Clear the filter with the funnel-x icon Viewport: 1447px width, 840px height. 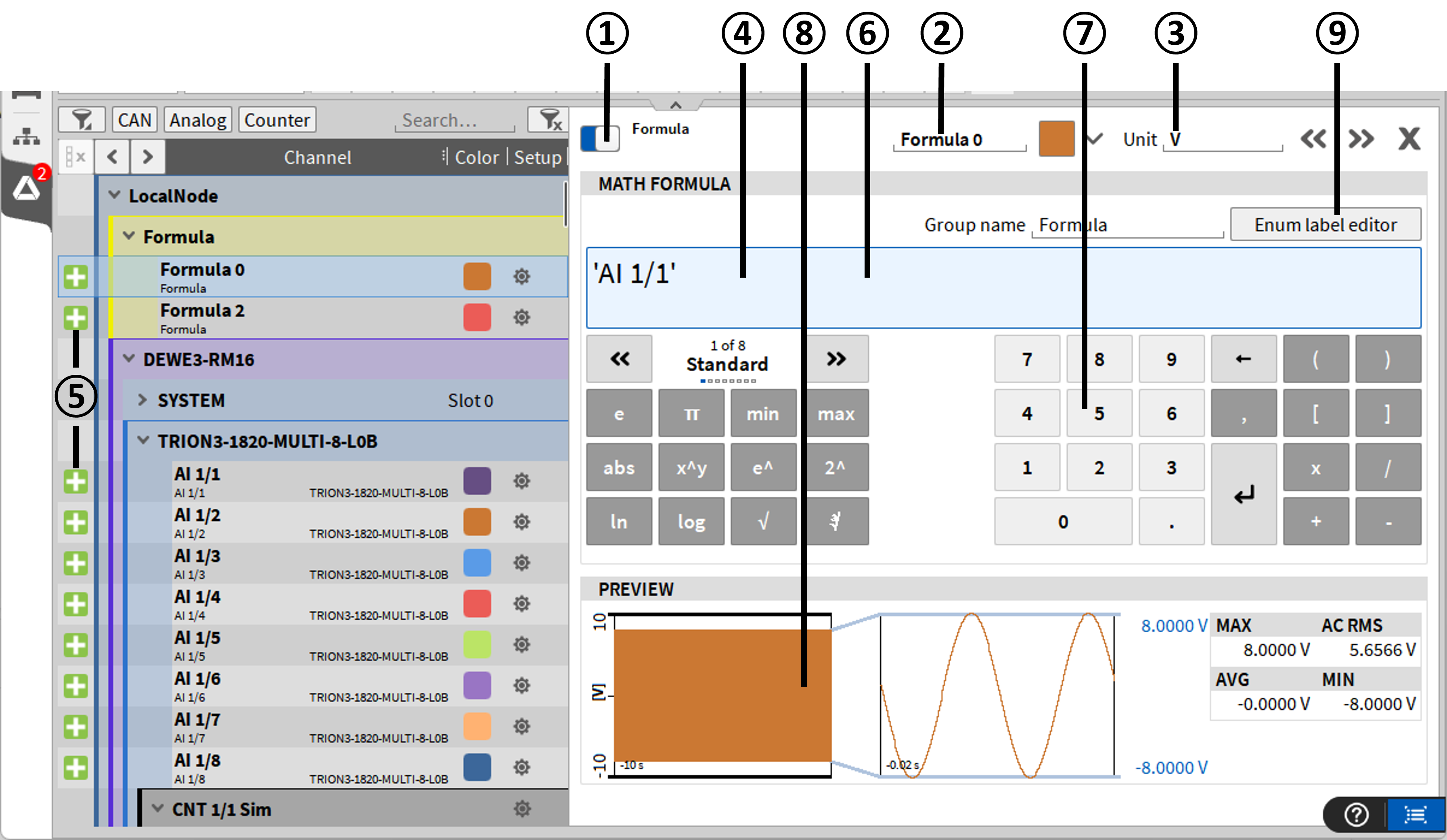[x=549, y=120]
